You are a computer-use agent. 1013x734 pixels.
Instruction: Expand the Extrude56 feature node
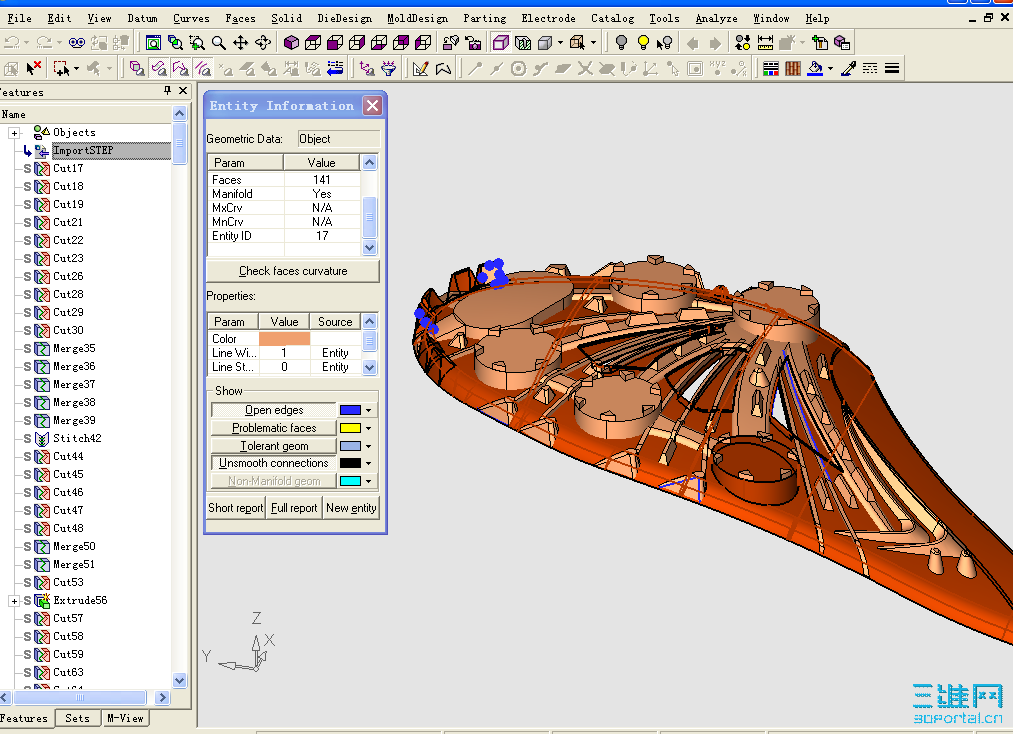click(x=14, y=601)
